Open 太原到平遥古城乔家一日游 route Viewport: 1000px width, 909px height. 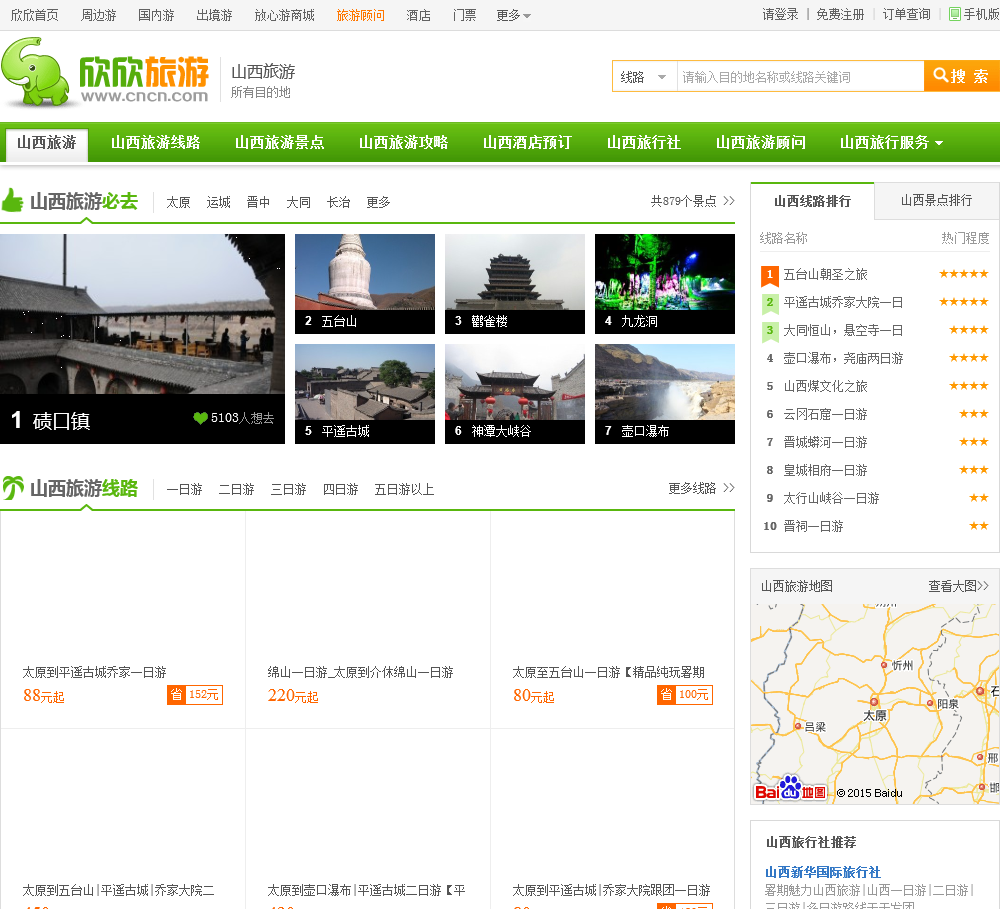point(94,672)
